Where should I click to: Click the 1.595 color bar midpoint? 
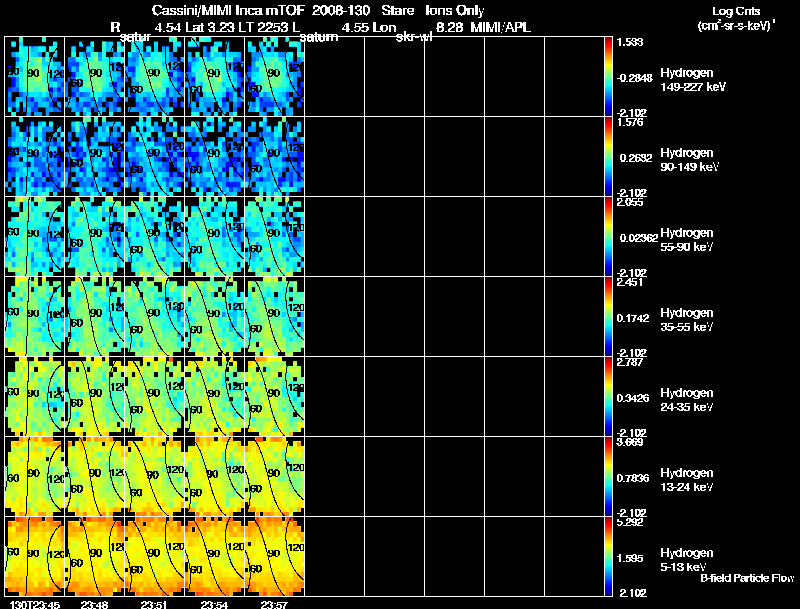pyautogui.click(x=630, y=559)
